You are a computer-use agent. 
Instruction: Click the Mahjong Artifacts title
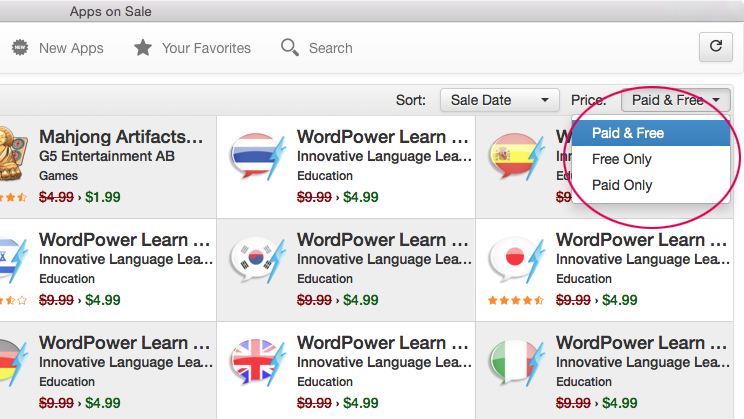pyautogui.click(x=121, y=137)
